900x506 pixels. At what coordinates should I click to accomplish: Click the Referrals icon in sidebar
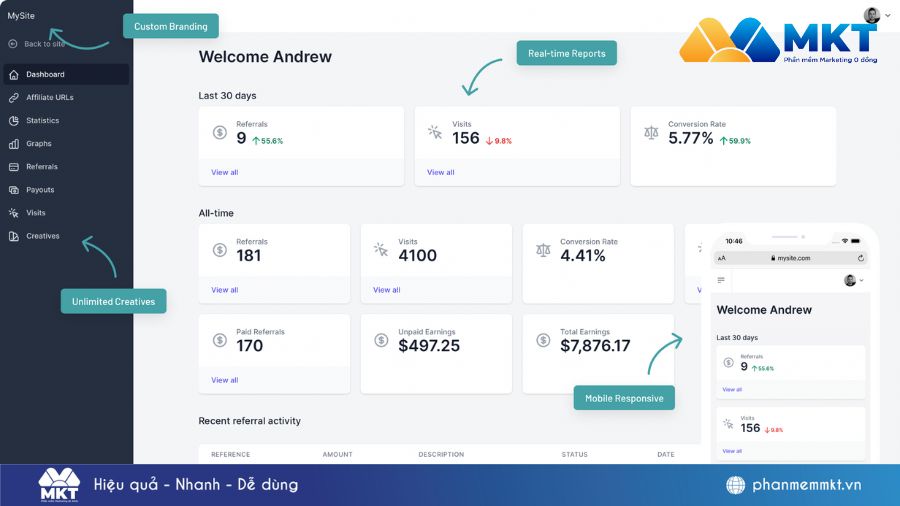click(x=13, y=167)
